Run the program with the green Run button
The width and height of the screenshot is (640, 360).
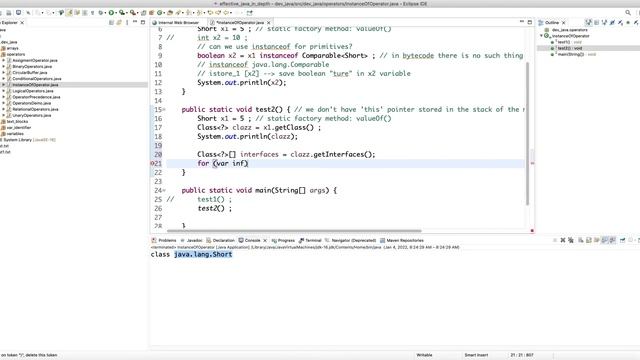[111, 13]
